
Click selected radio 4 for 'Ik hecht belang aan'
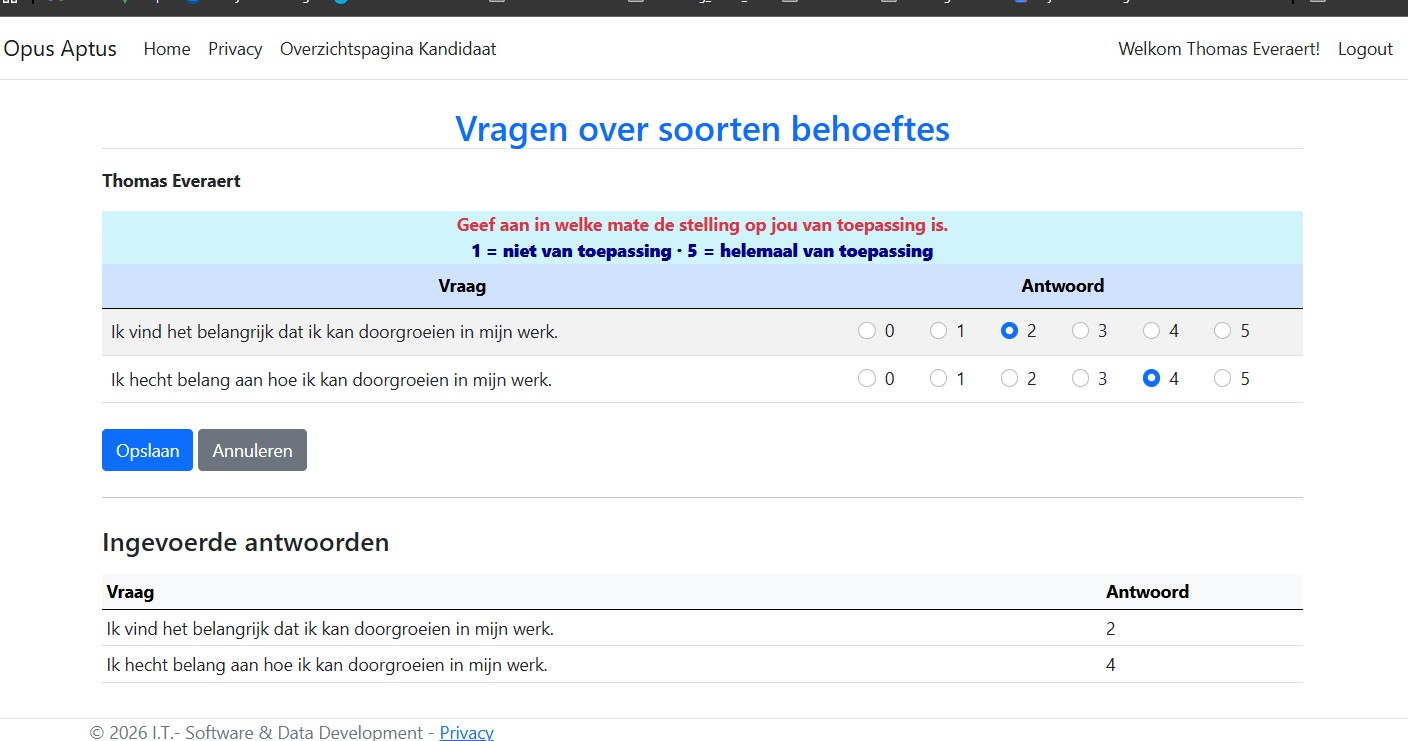(1151, 378)
